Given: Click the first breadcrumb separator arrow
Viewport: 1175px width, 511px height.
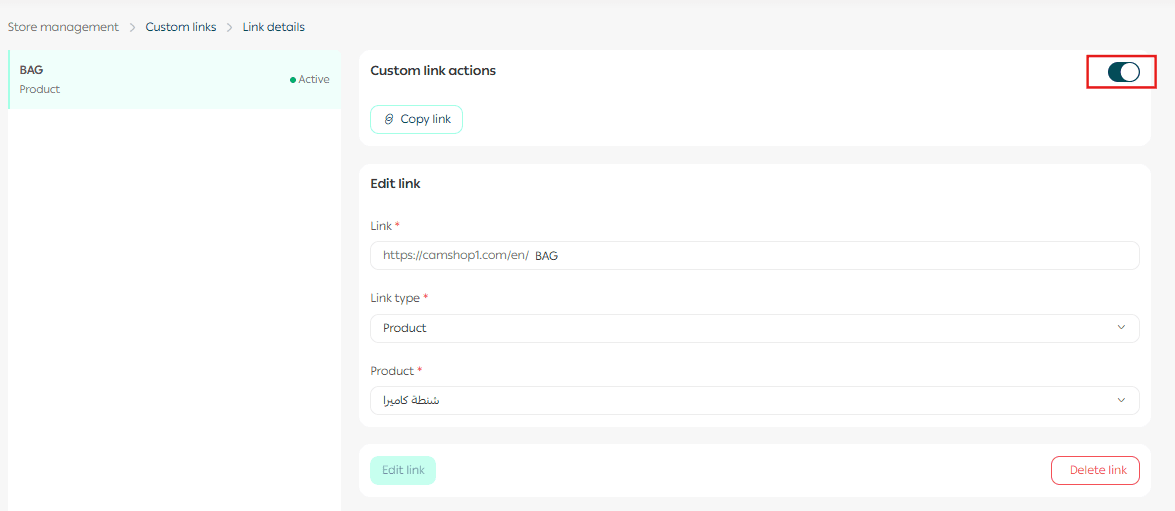Looking at the screenshot, I should click(132, 27).
